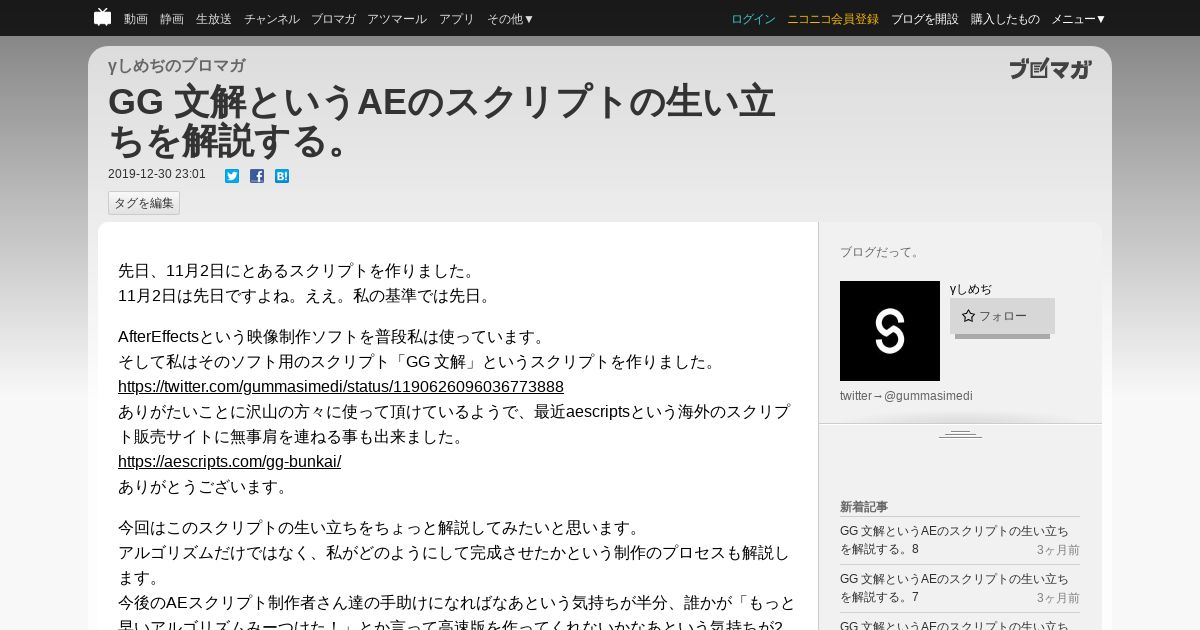Click the Niconico TV logo icon

click(x=102, y=17)
